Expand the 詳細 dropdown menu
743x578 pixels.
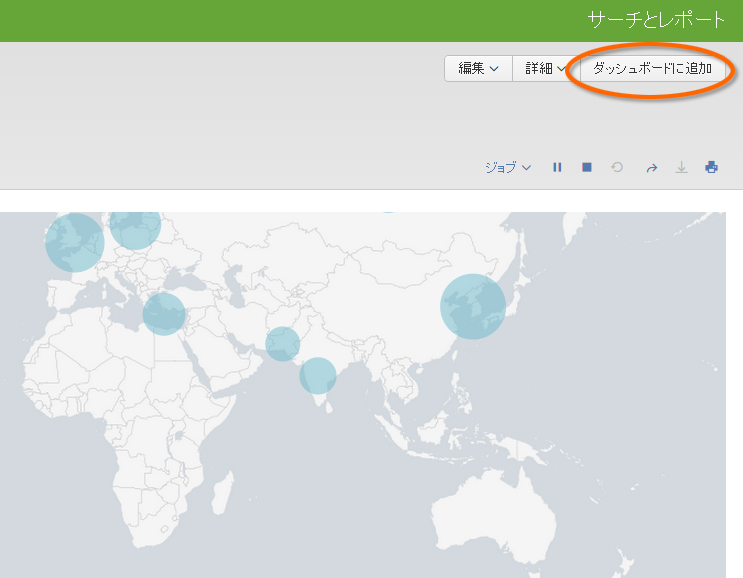[x=546, y=69]
